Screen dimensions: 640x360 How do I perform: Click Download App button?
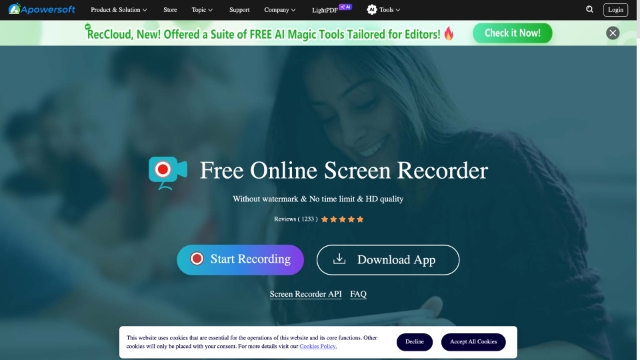[388, 260]
